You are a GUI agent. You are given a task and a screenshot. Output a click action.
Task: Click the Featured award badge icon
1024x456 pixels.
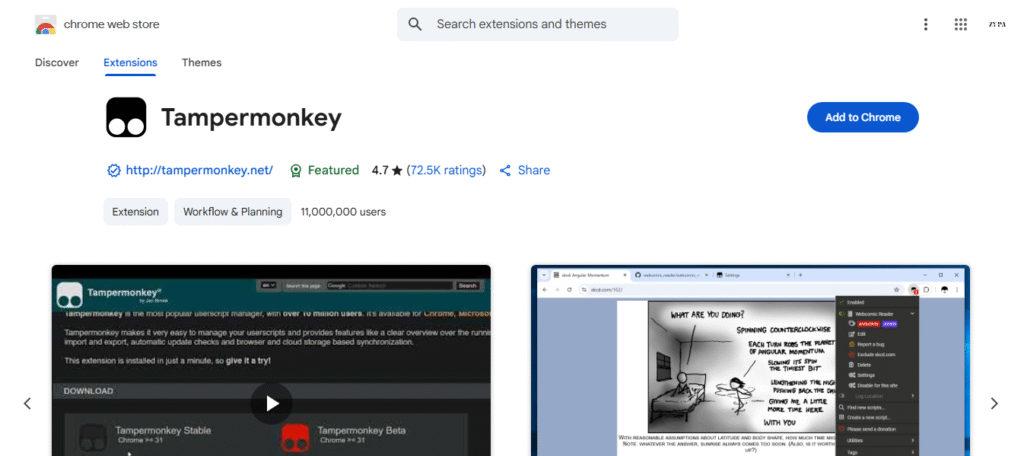pos(295,171)
